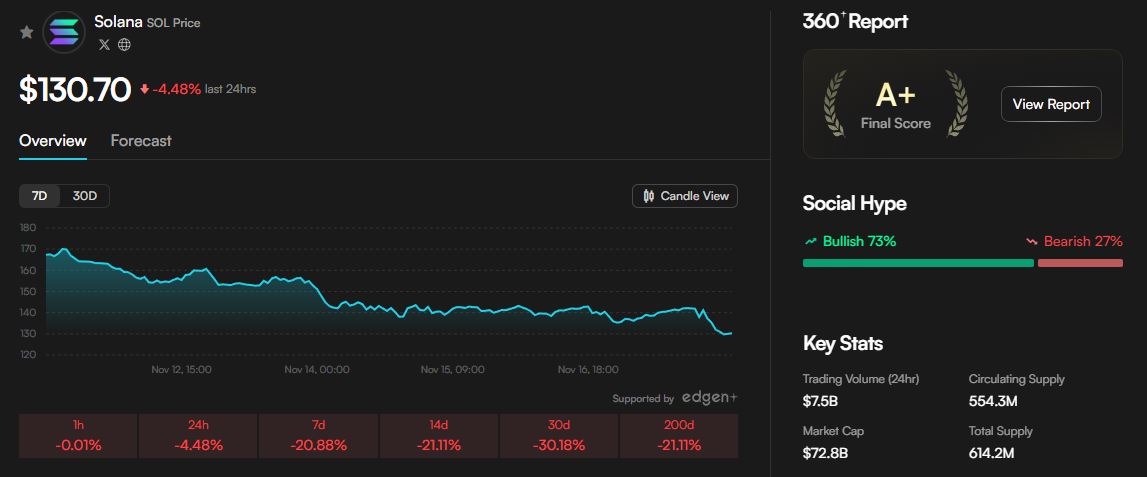The image size is (1147, 477).
Task: Open the Forecast tab
Action: [x=140, y=140]
